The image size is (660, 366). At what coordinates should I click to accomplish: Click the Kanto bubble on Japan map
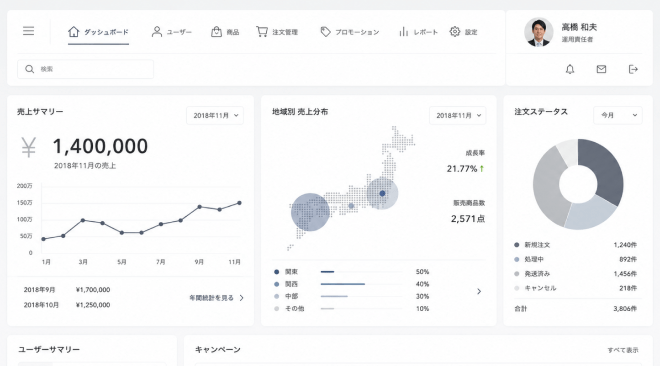[x=382, y=194]
